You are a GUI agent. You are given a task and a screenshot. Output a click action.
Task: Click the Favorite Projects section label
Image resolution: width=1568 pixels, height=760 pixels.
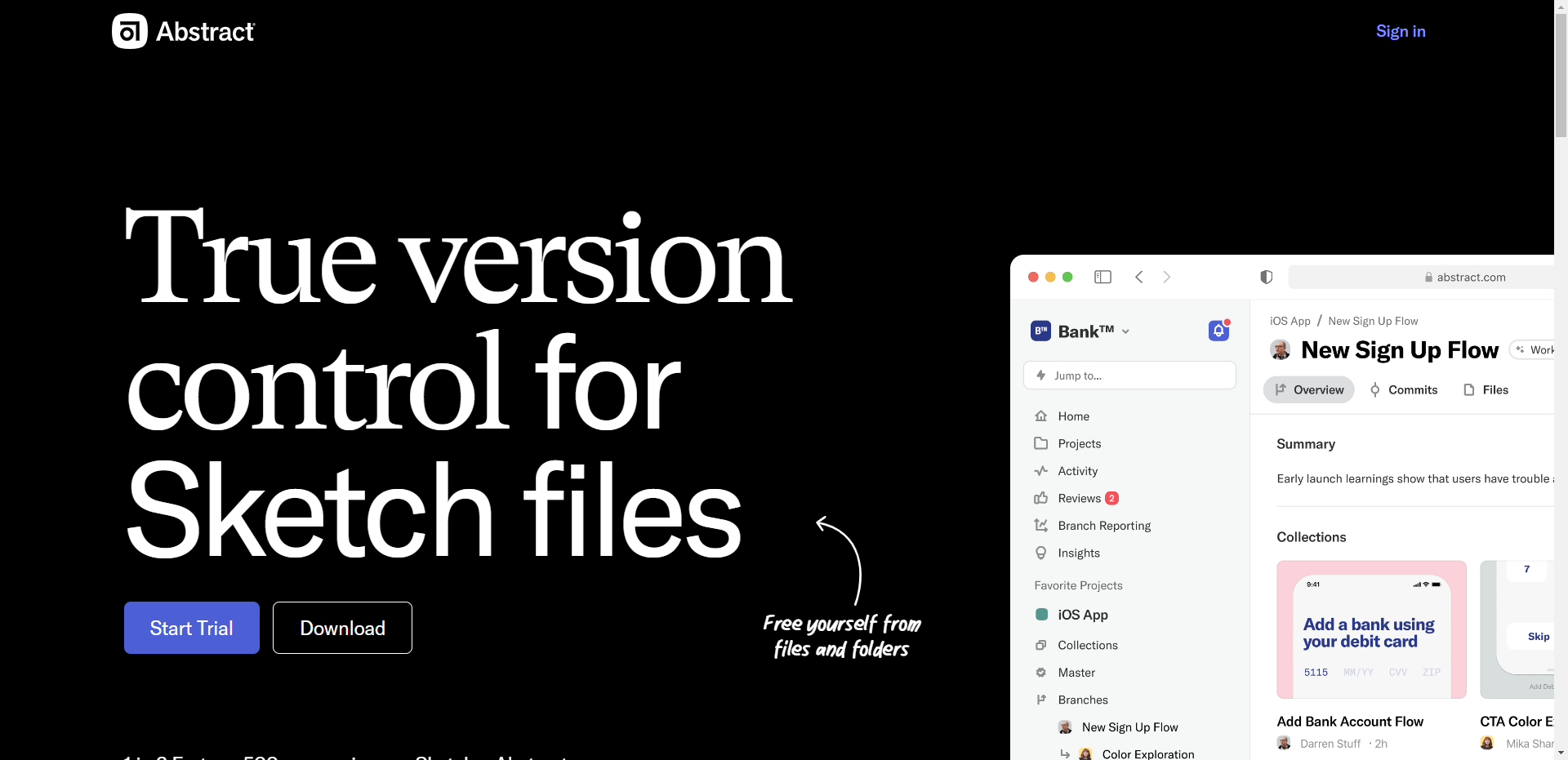coord(1078,585)
